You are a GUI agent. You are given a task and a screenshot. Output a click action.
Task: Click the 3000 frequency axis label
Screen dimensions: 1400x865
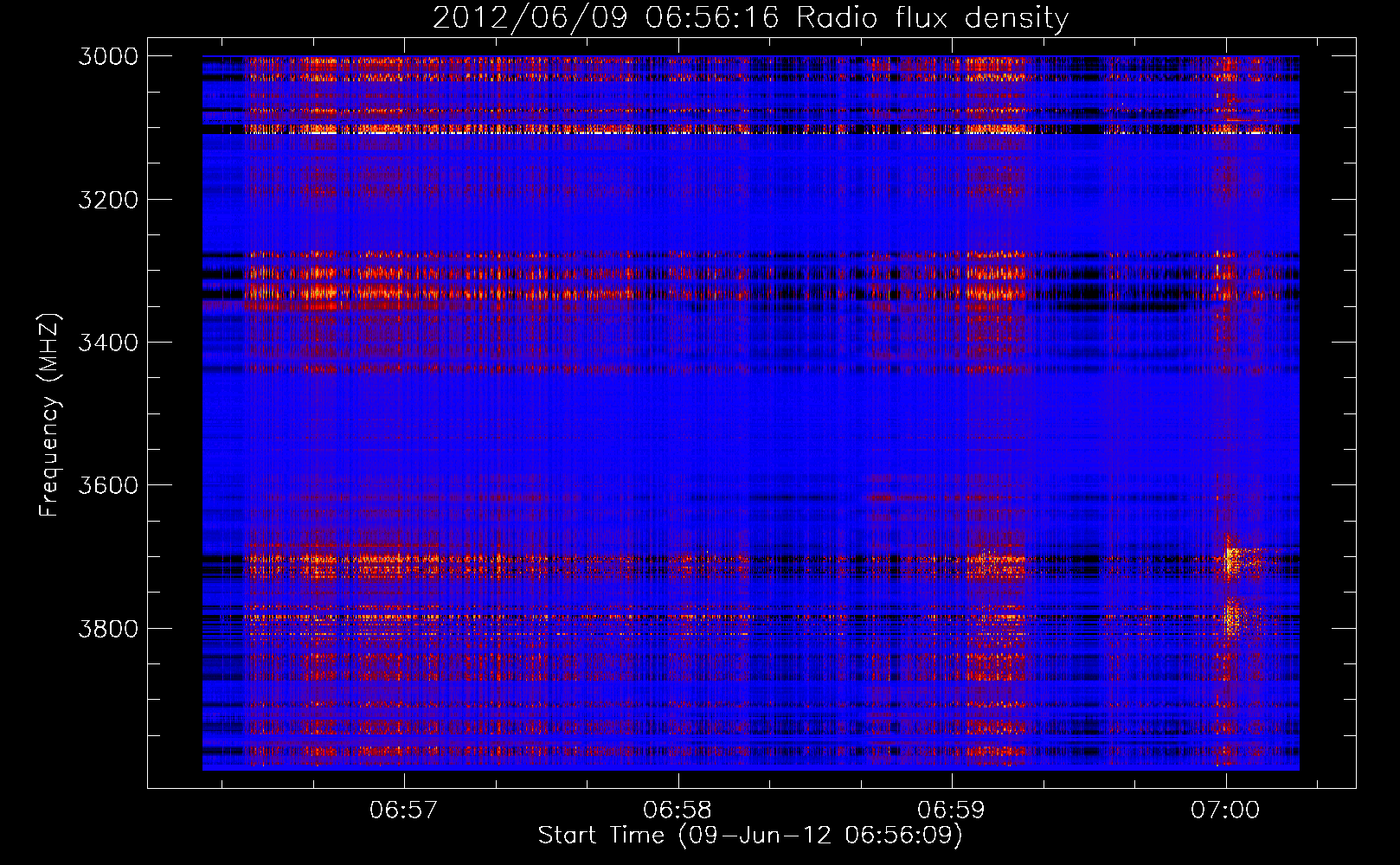tap(108, 56)
